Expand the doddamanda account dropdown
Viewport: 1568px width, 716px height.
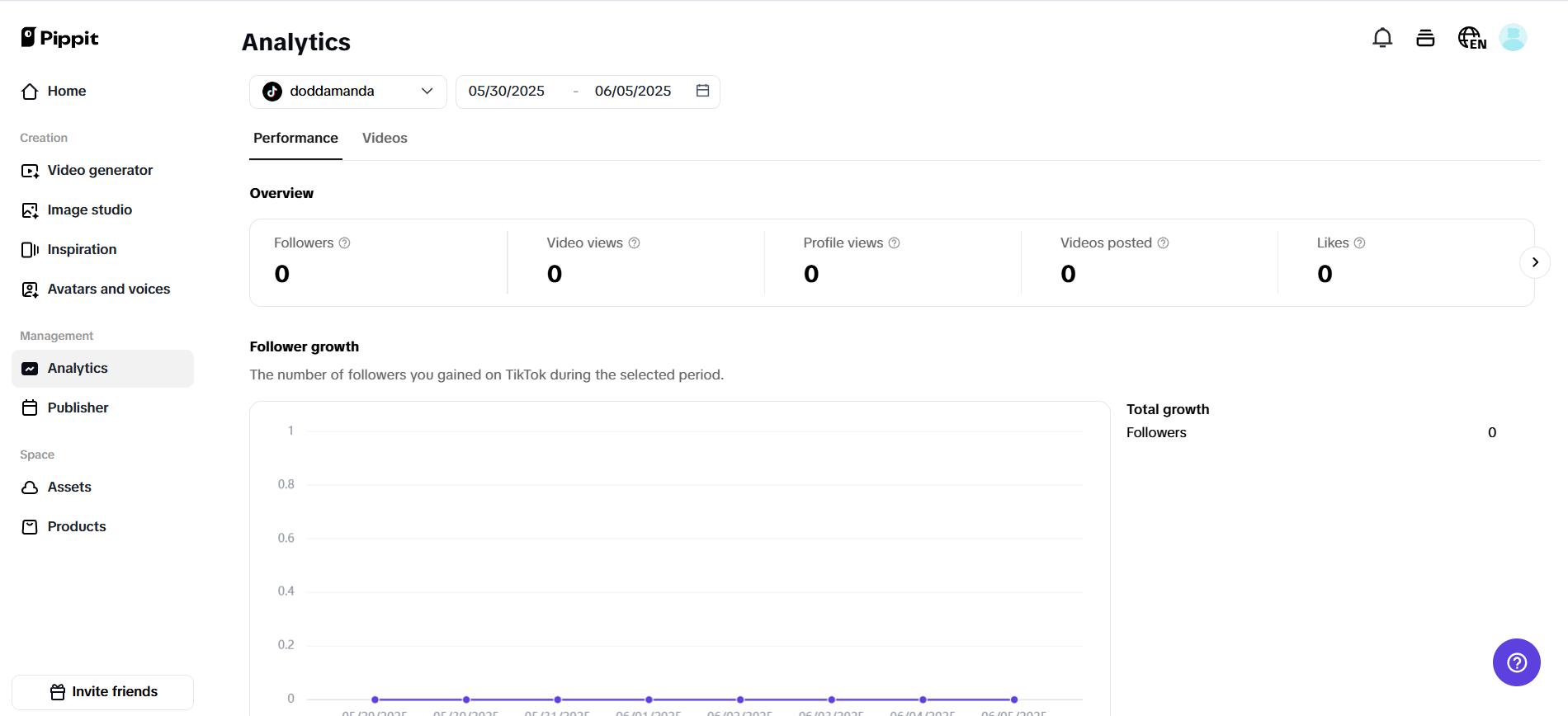click(347, 92)
